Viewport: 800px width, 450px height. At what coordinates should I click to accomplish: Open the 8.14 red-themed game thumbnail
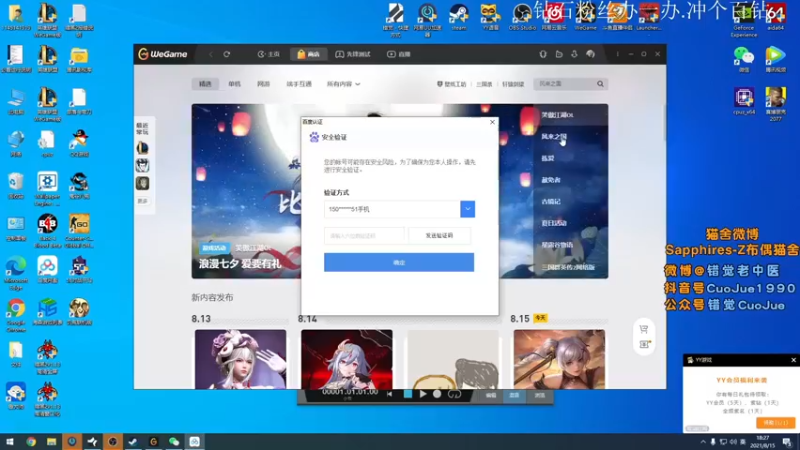click(347, 359)
